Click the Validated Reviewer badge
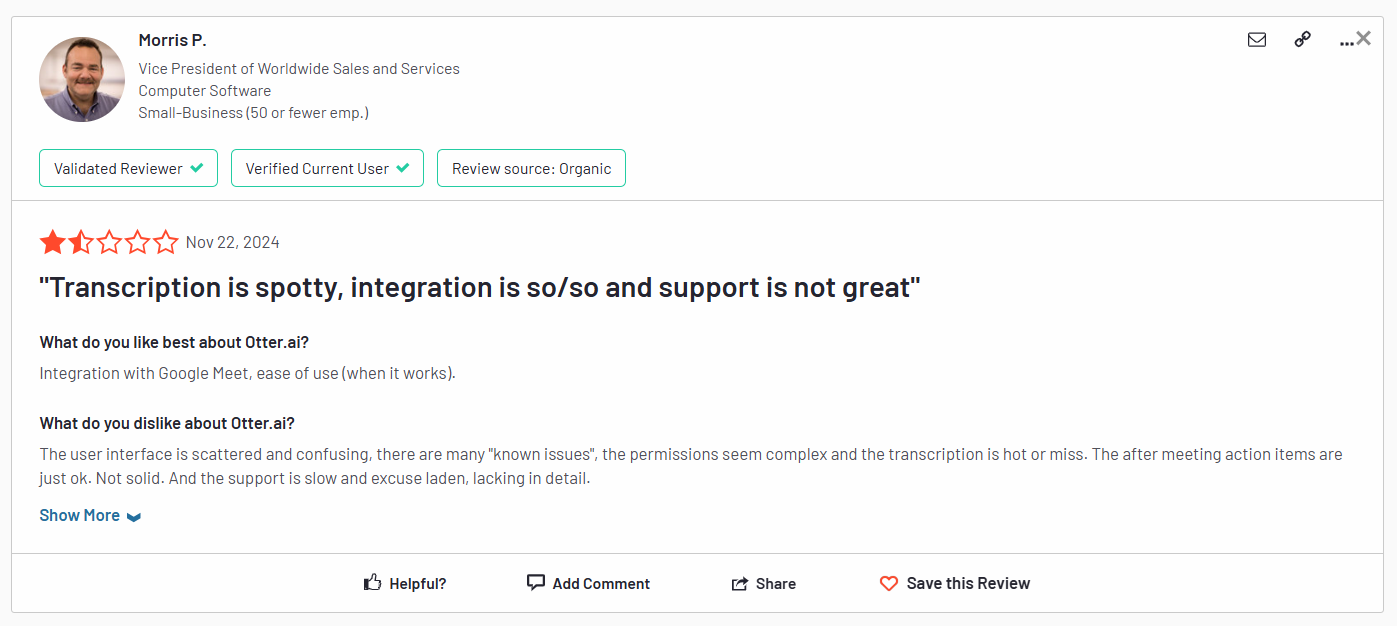Image resolution: width=1397 pixels, height=626 pixels. point(128,168)
